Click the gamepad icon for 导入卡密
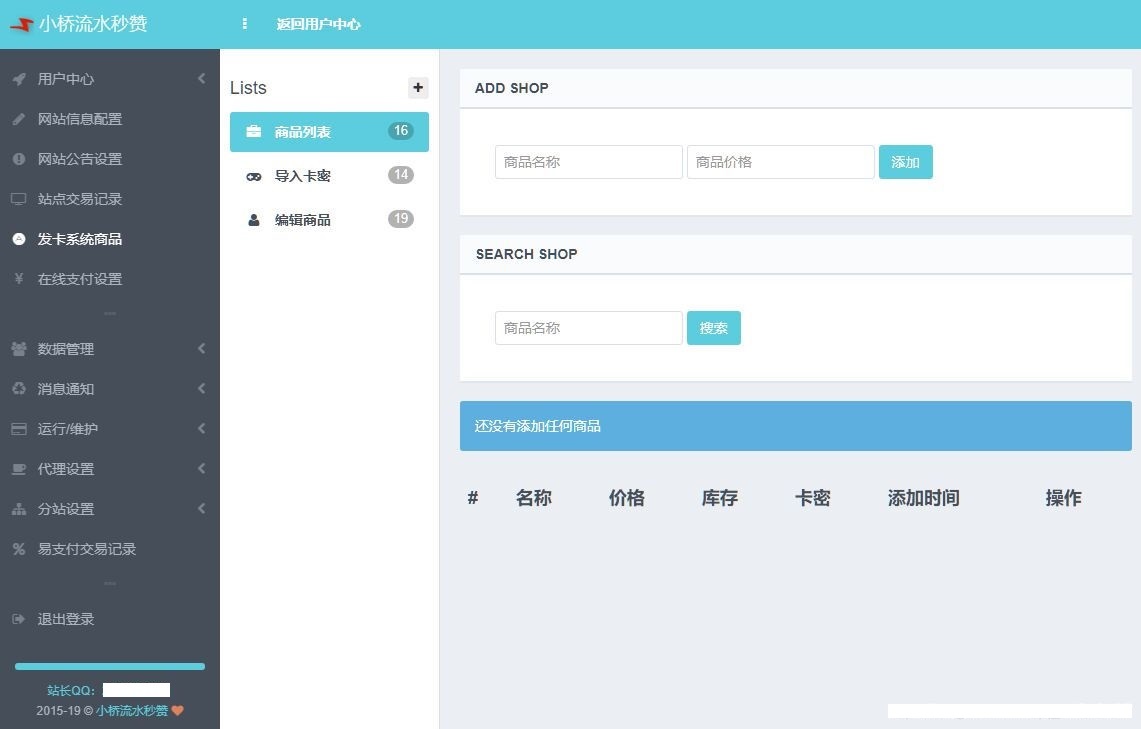Viewport: 1141px width, 729px height. pyautogui.click(x=254, y=176)
